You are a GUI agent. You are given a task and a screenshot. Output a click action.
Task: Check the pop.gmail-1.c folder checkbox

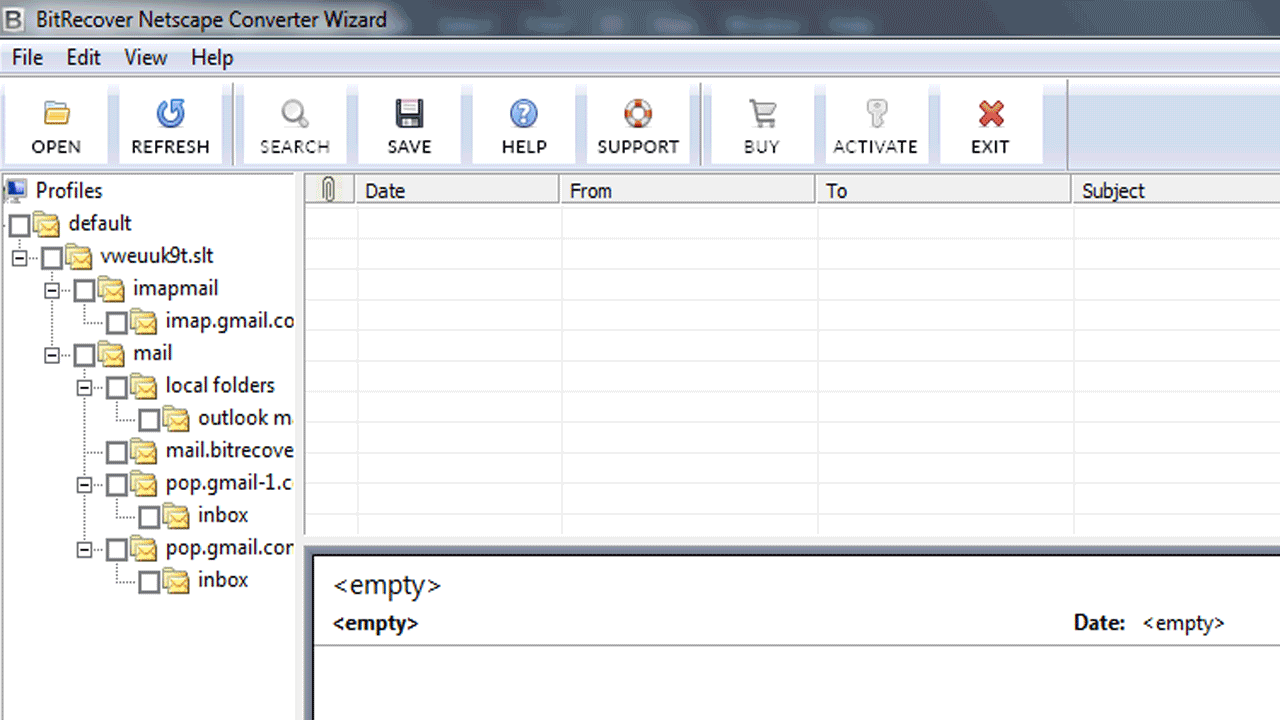(116, 485)
